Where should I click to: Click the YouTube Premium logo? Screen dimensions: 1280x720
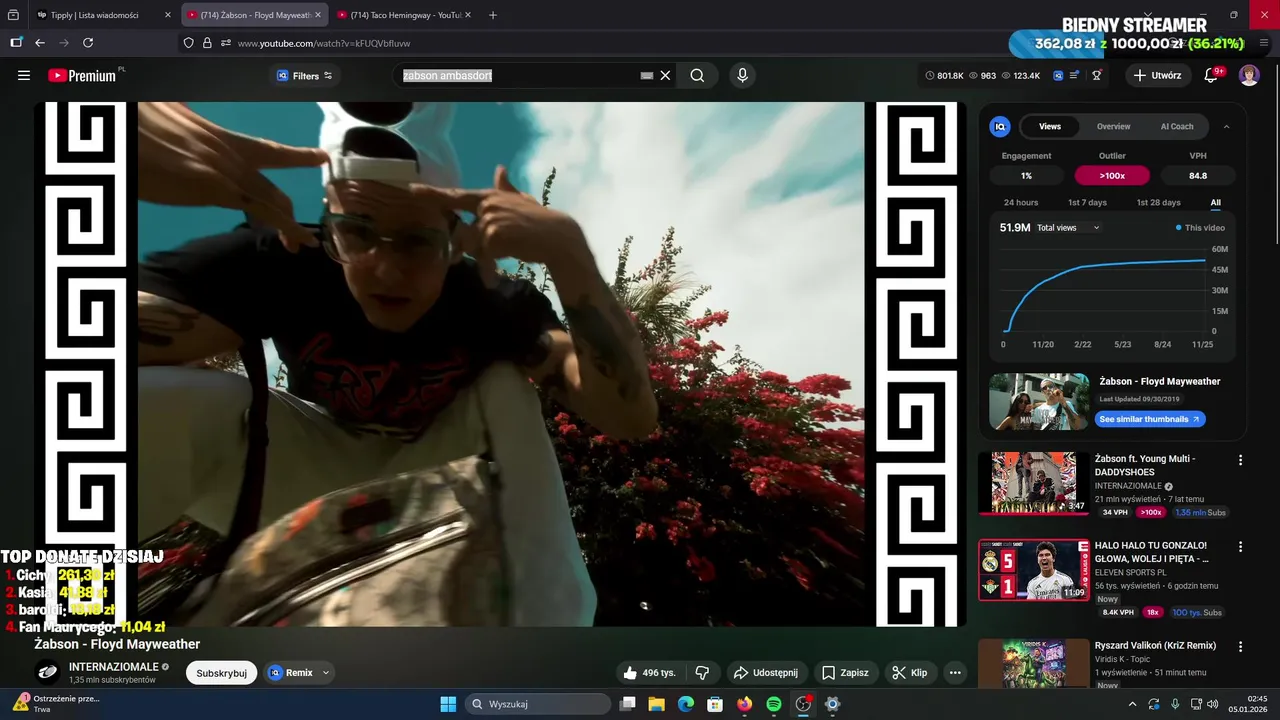tap(82, 75)
